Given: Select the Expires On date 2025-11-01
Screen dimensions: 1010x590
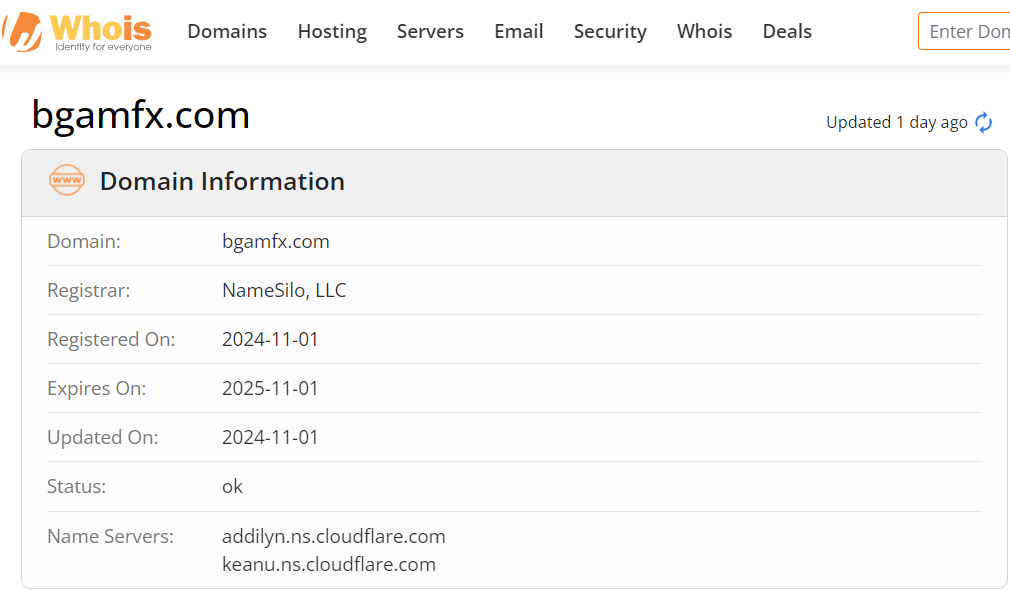Looking at the screenshot, I should point(270,388).
